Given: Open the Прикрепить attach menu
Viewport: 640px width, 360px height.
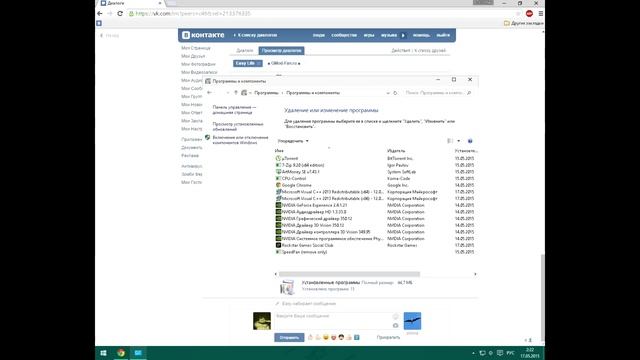Looking at the screenshot, I should [388, 337].
